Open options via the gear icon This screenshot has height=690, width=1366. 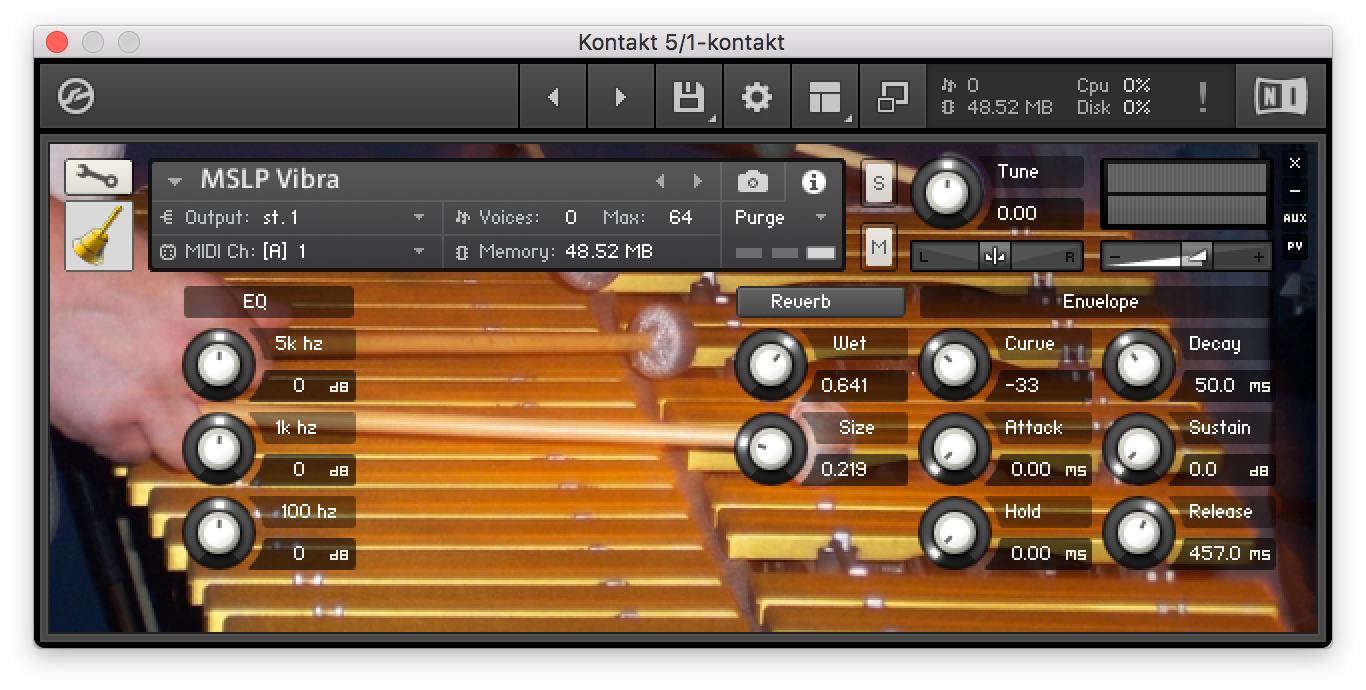(x=756, y=97)
